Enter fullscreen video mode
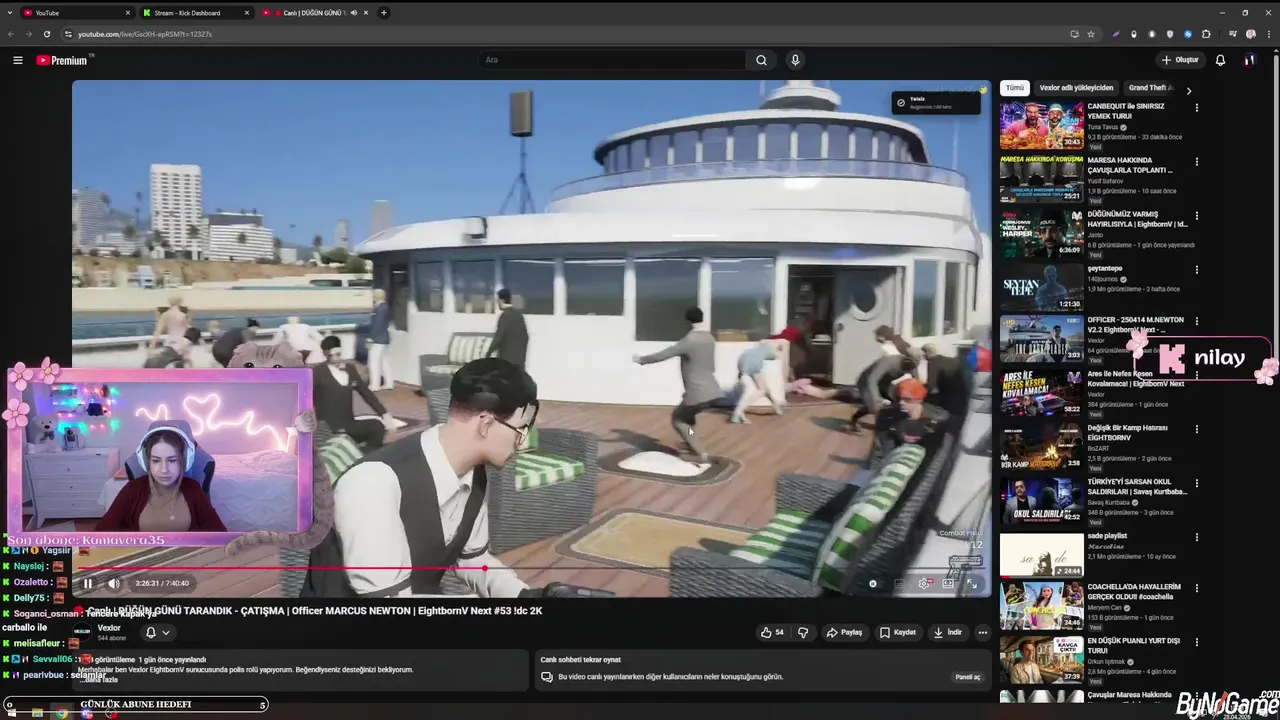Viewport: 1280px width, 720px height. coord(971,584)
